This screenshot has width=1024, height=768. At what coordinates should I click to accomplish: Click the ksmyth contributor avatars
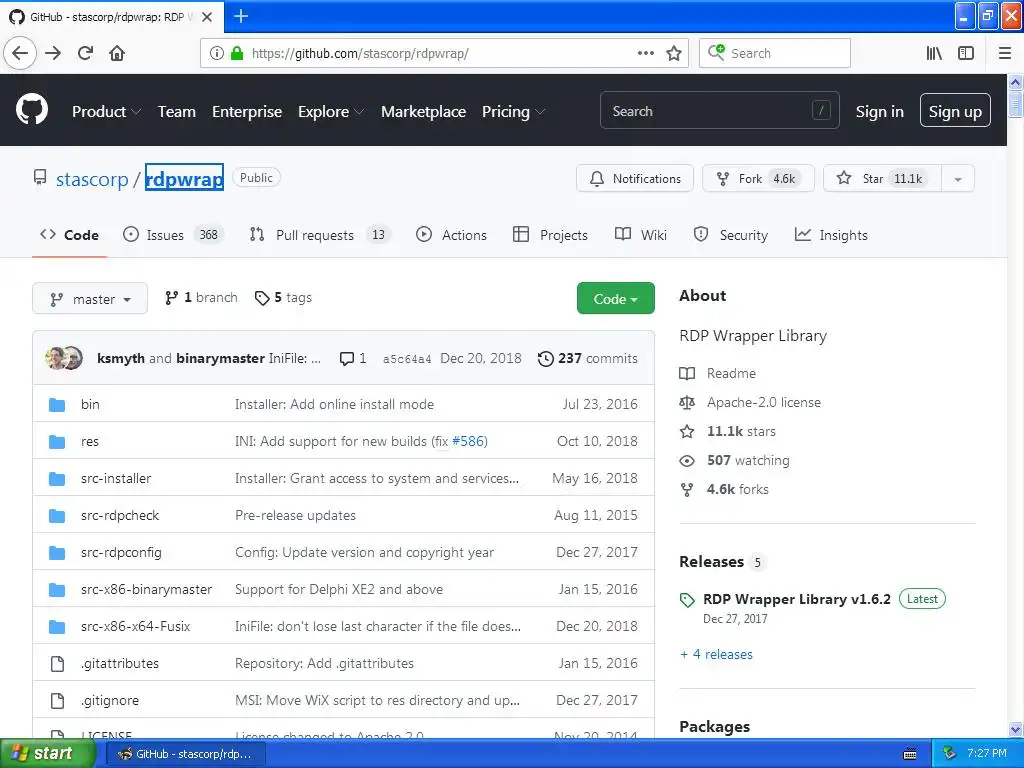[63, 358]
